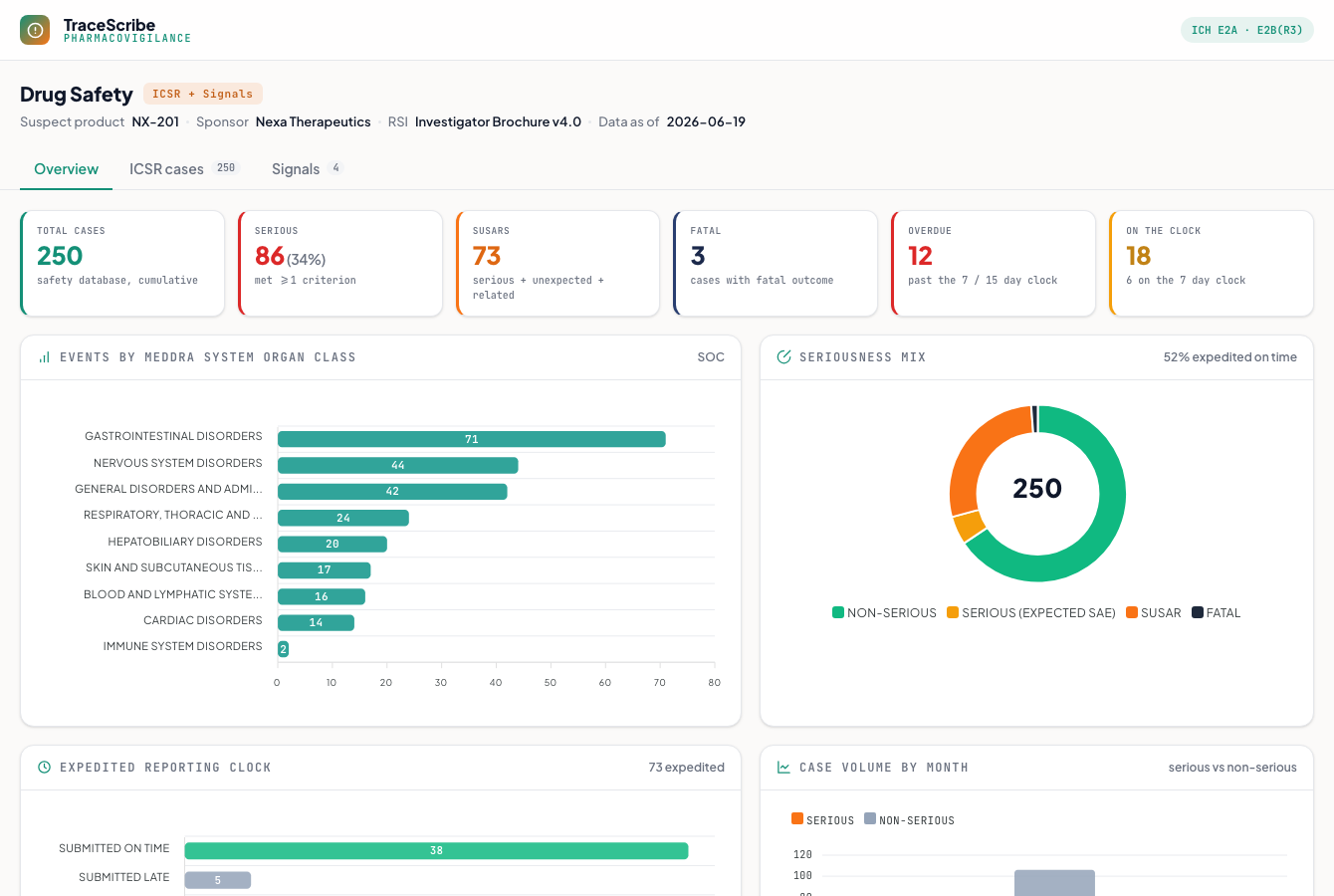Open the Serious 86 card
1334x896 pixels.
click(340, 264)
